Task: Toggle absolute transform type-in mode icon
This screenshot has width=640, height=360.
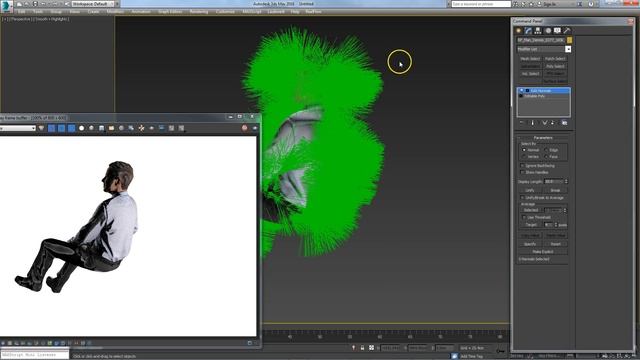Action: pyautogui.click(x=371, y=348)
